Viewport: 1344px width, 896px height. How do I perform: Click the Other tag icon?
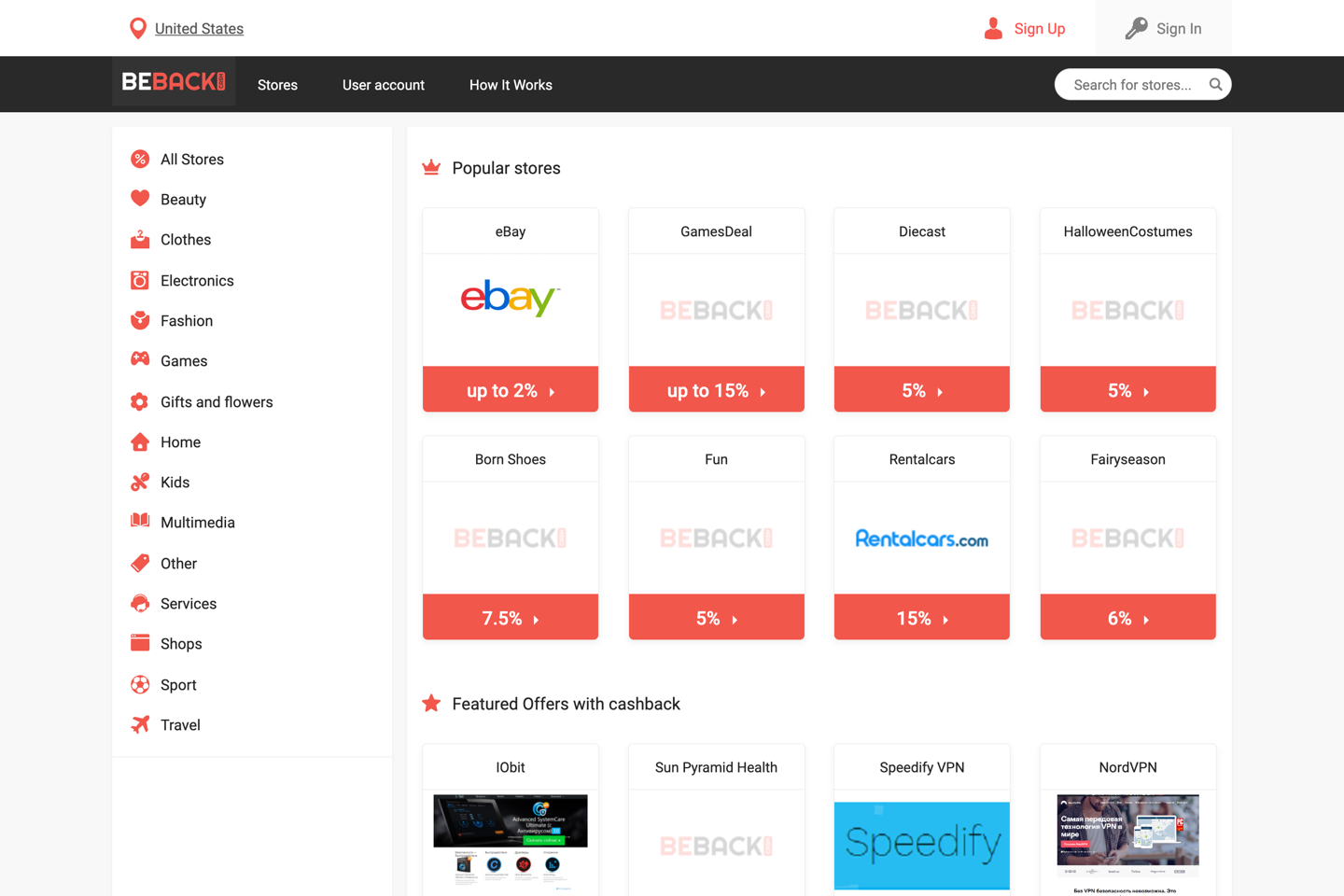pyautogui.click(x=140, y=563)
